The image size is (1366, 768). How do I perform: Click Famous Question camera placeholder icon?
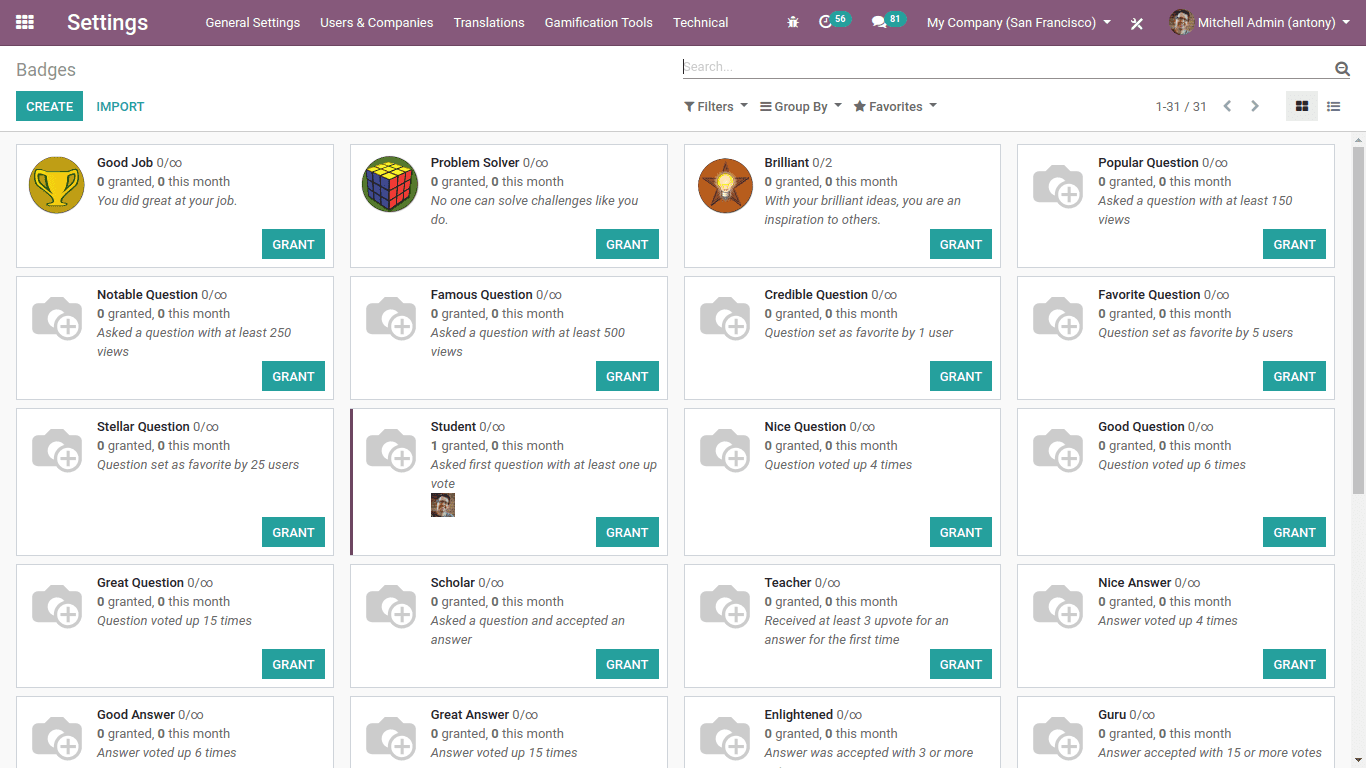click(x=391, y=317)
